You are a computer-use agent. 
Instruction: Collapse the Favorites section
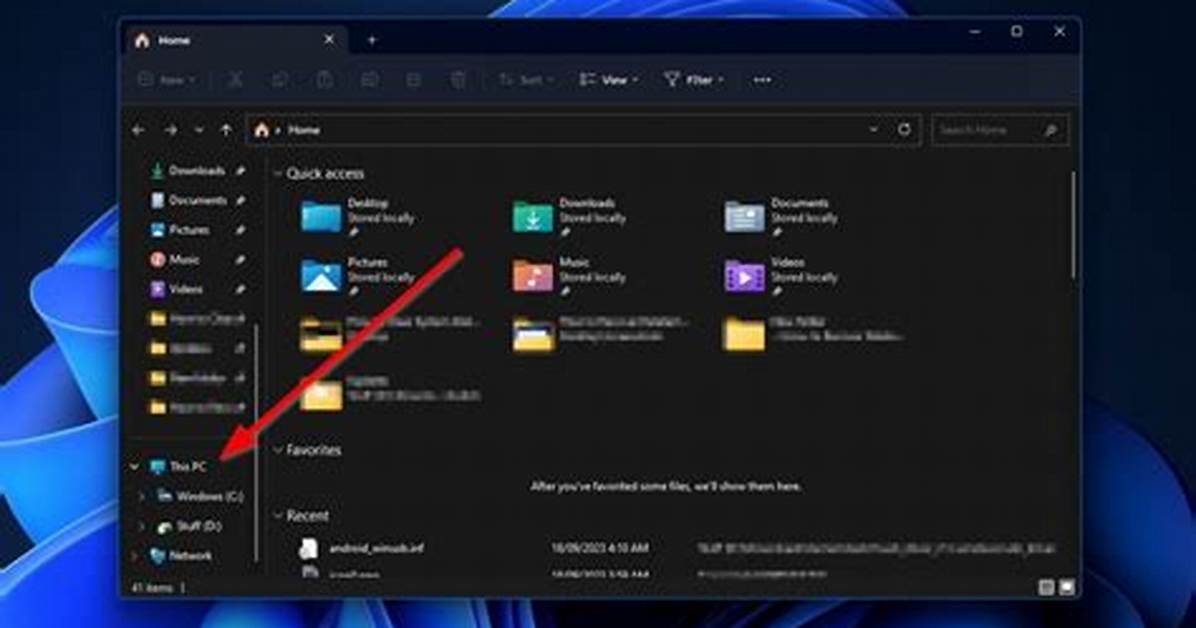(x=278, y=450)
